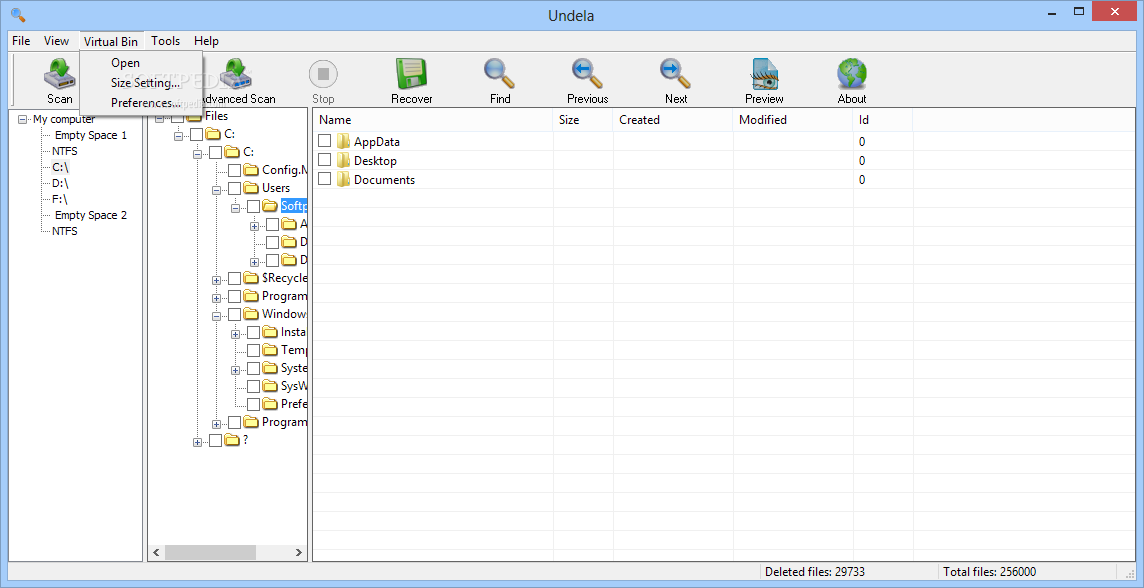This screenshot has width=1144, height=588.
Task: Click the Users folder icon in tree
Action: coord(251,188)
